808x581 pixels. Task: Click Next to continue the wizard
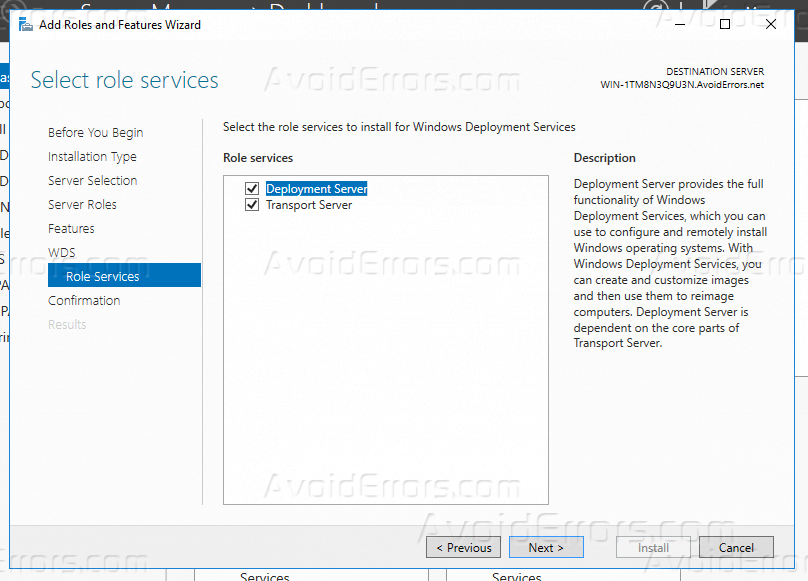(x=546, y=548)
